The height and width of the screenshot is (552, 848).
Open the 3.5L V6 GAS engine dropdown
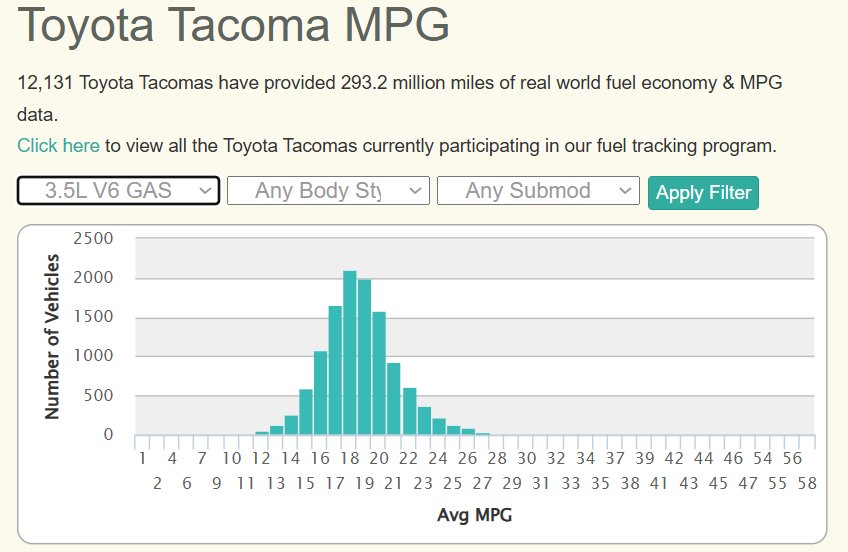(x=118, y=190)
